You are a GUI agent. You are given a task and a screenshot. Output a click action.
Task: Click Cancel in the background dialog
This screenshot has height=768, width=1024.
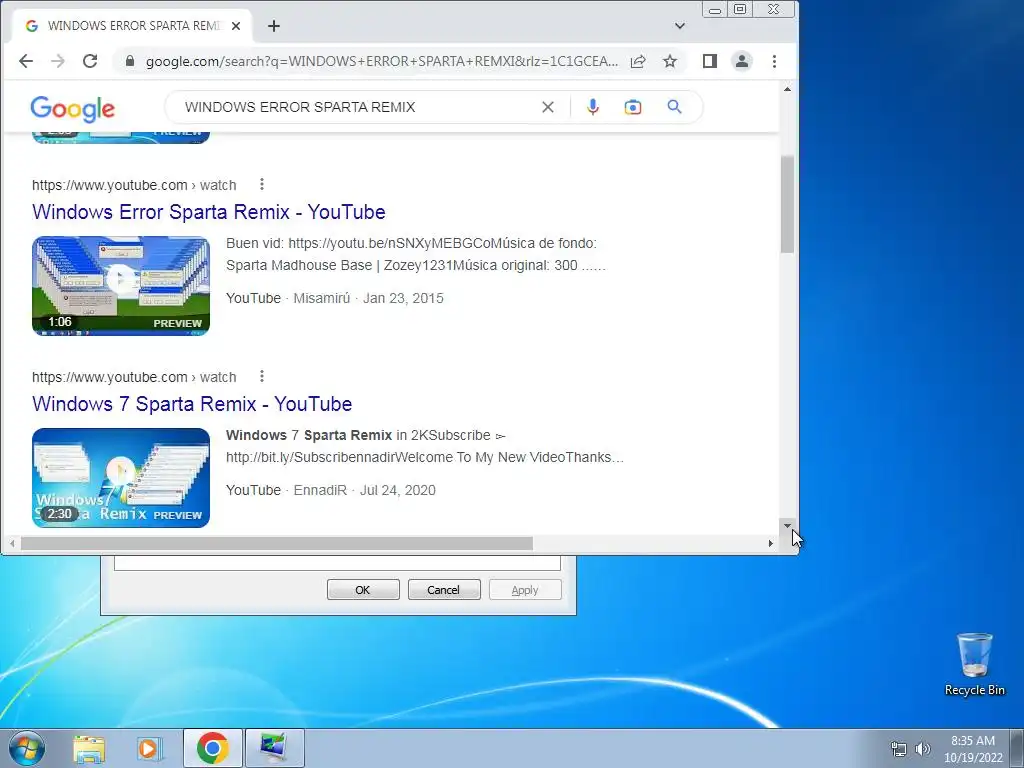[444, 590]
